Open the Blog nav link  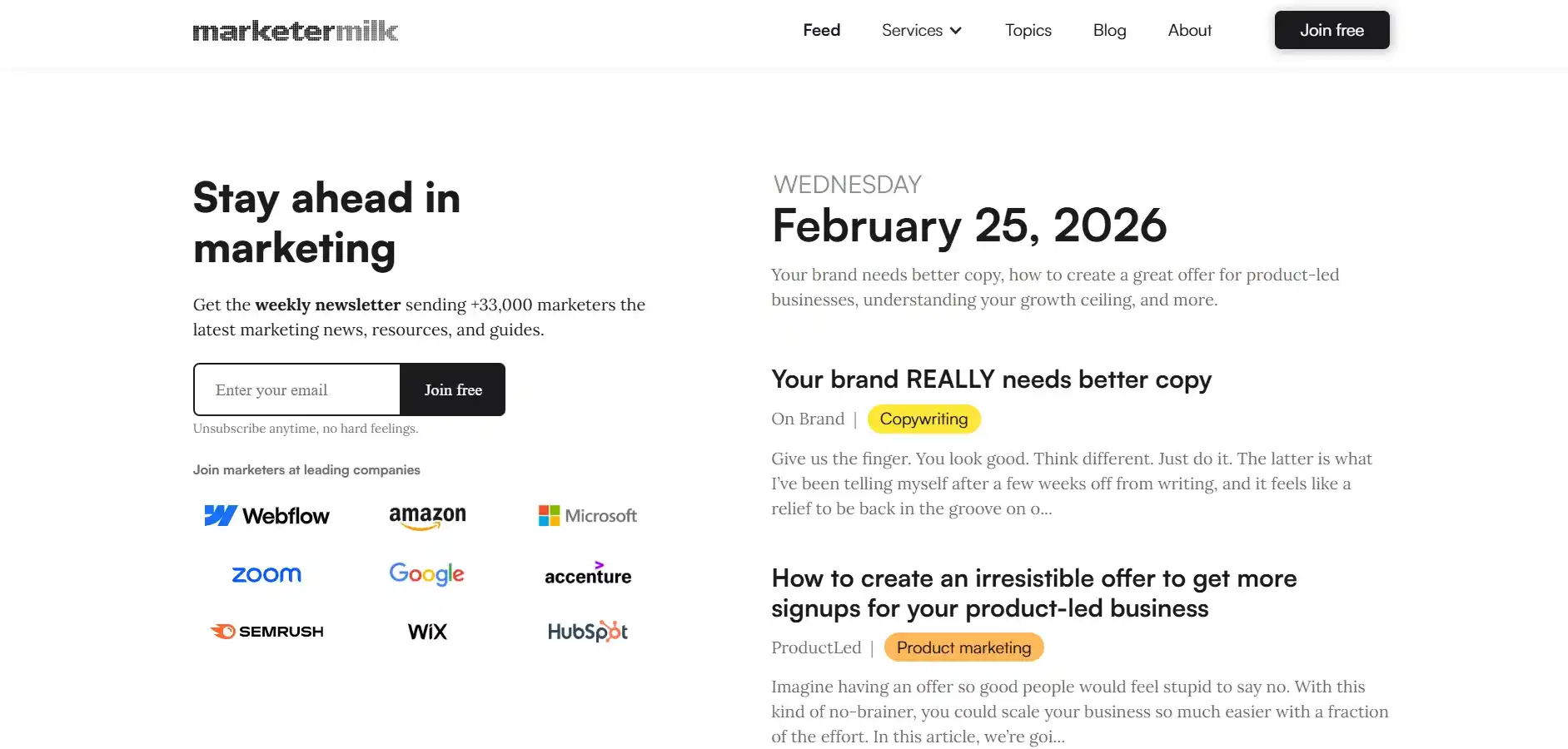click(1109, 31)
